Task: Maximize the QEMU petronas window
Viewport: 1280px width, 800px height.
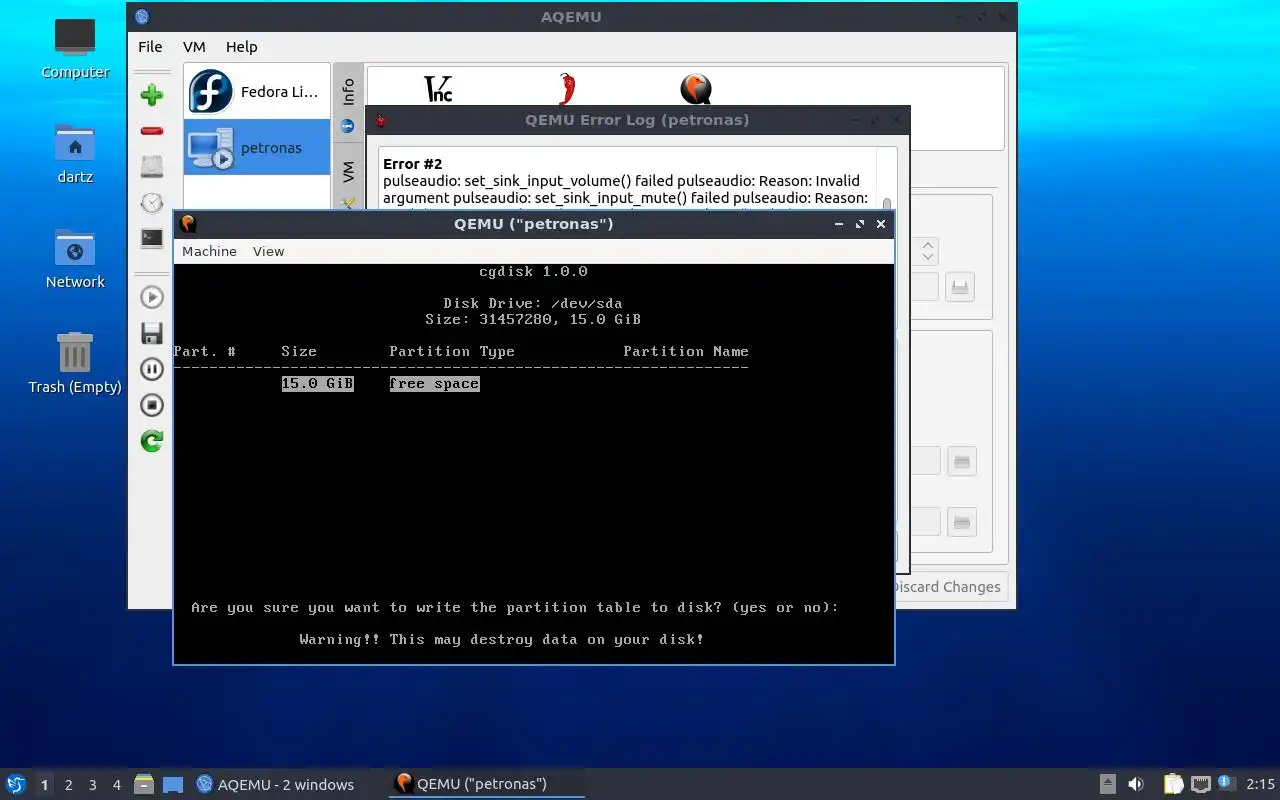Action: click(x=860, y=224)
